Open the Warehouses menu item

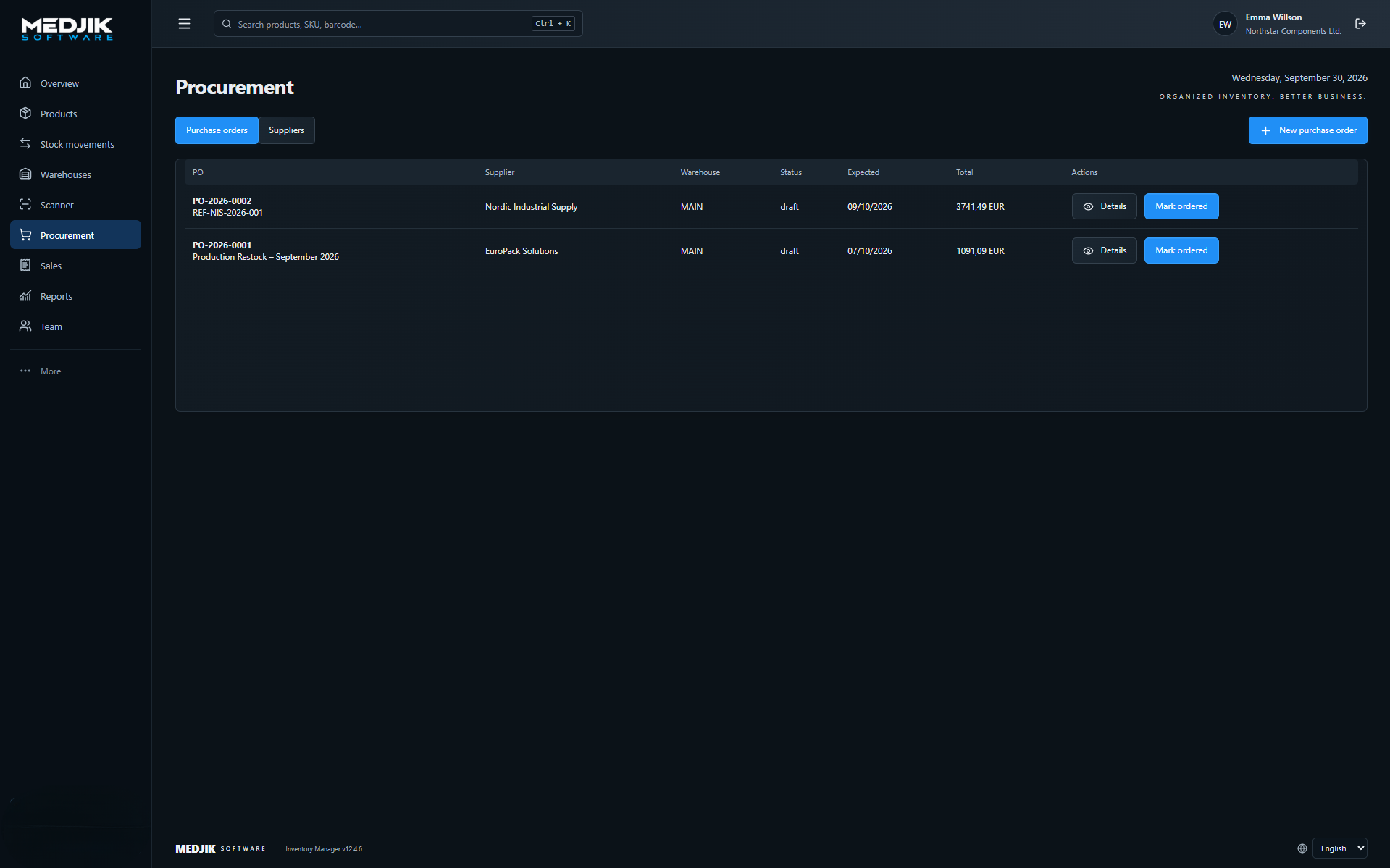75,174
